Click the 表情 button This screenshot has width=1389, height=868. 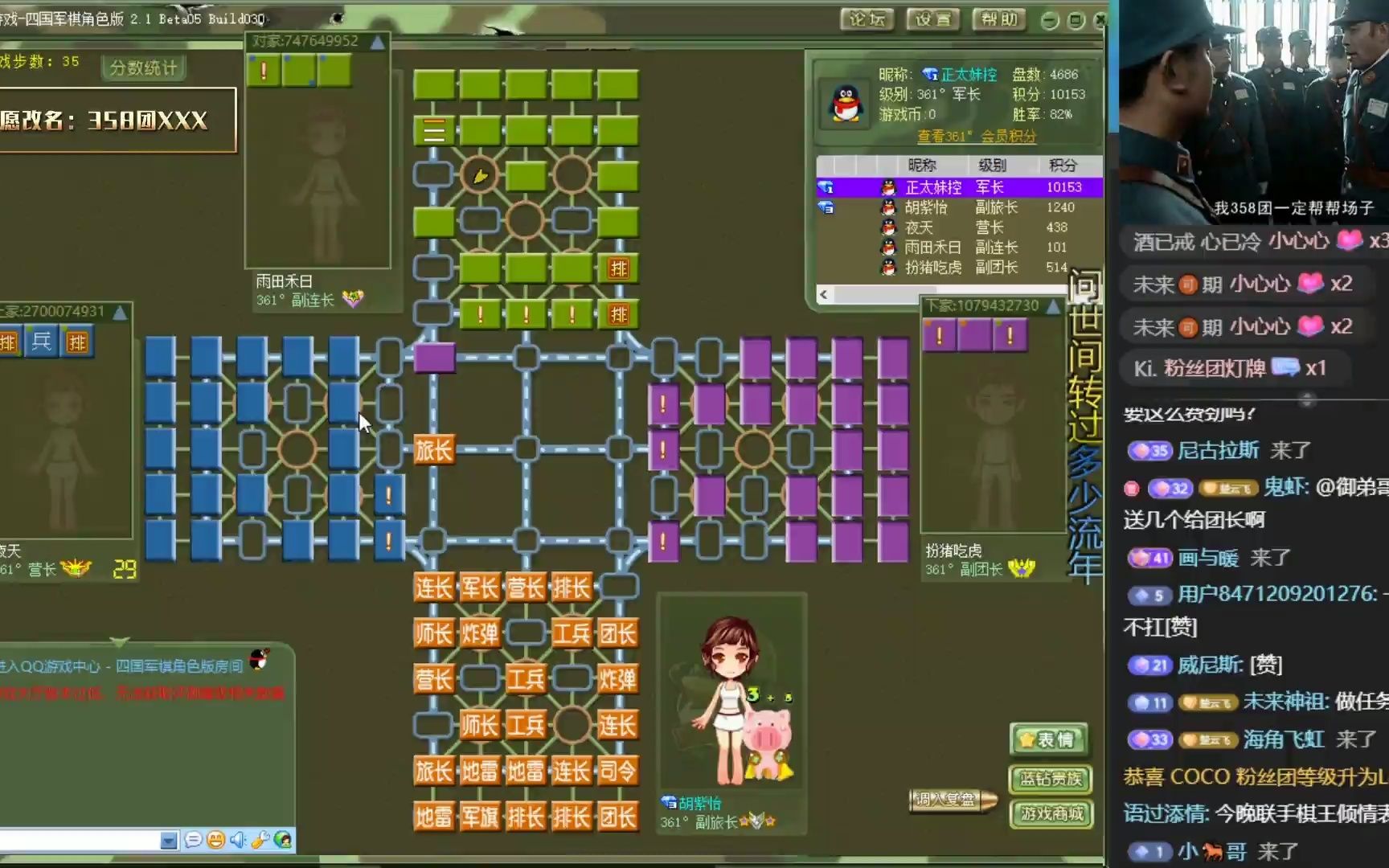[1048, 739]
